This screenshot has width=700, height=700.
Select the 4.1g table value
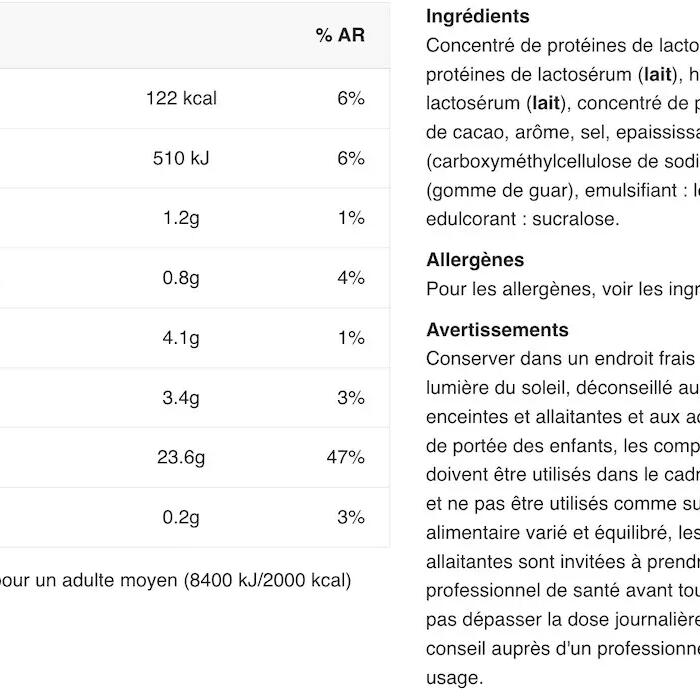(181, 338)
